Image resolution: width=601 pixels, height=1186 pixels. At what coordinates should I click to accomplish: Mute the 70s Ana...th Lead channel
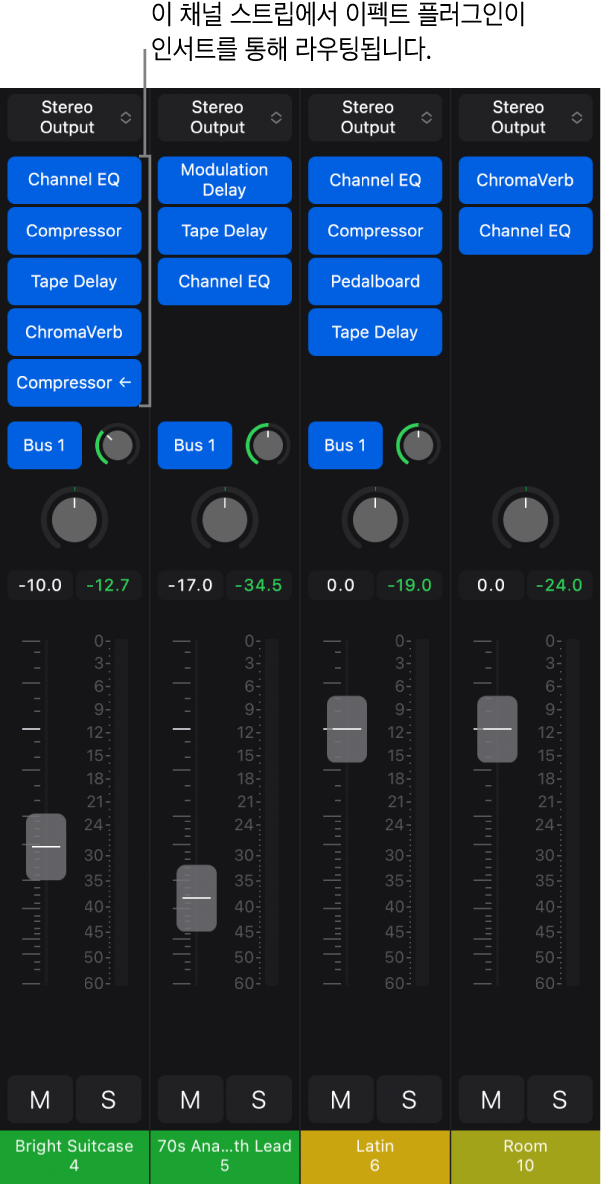[191, 1099]
